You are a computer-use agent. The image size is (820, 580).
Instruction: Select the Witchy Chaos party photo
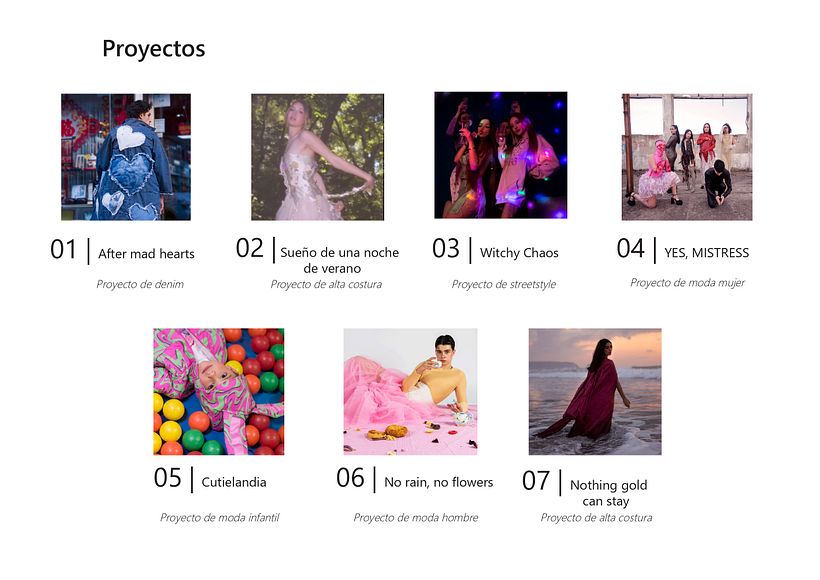coord(500,155)
